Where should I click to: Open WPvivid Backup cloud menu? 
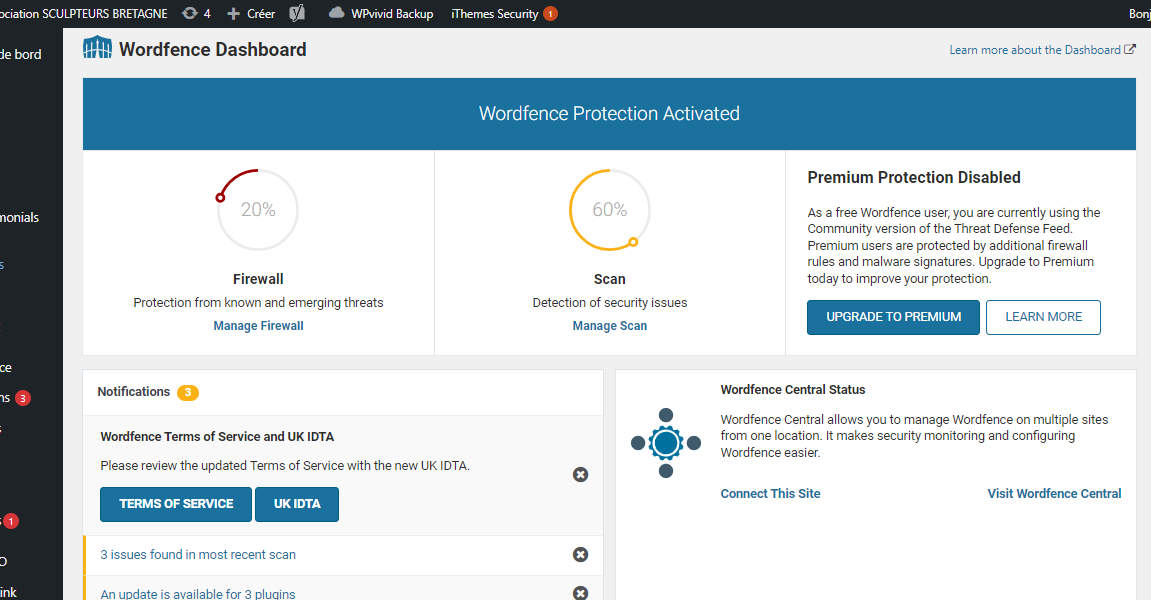[x=336, y=14]
